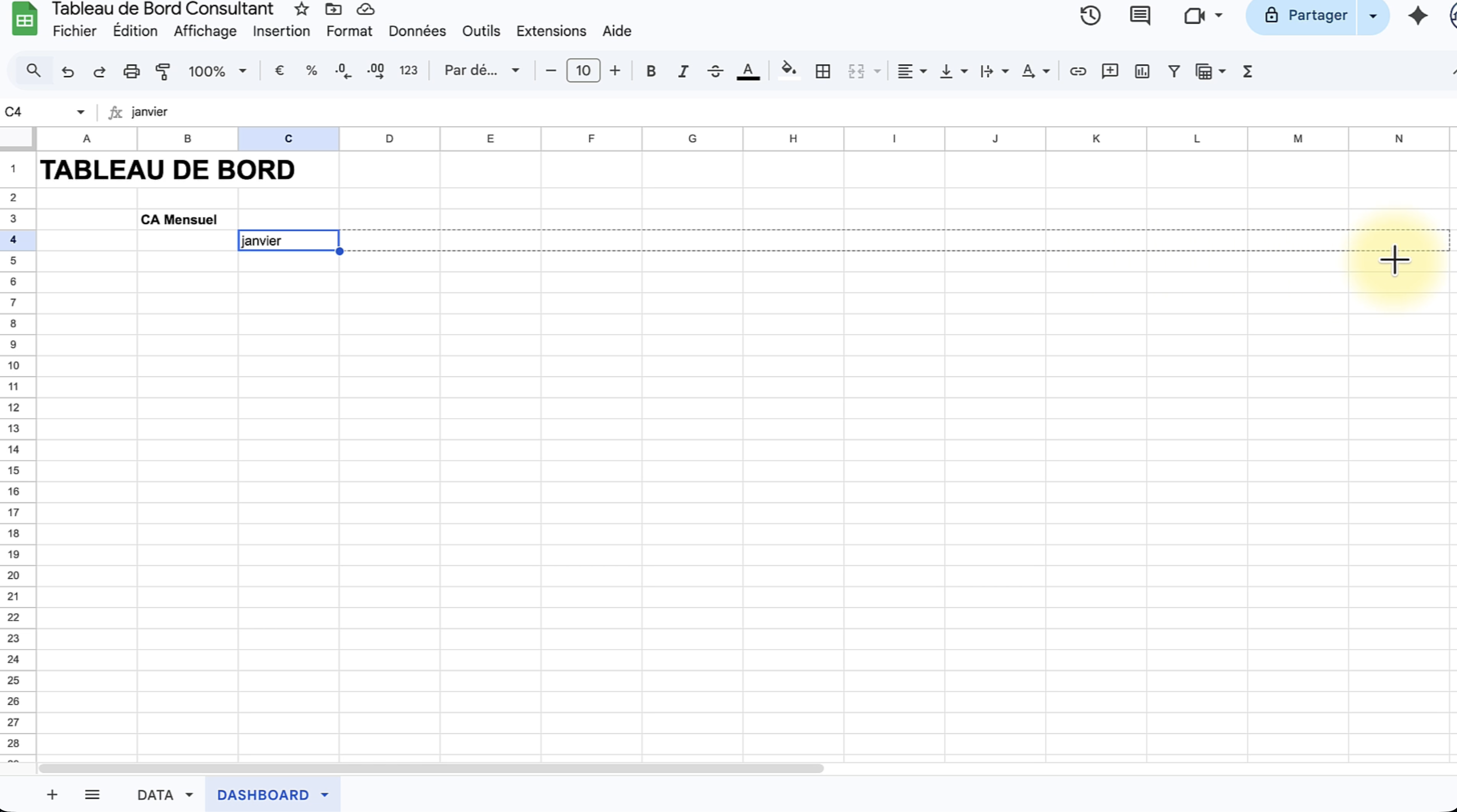Image resolution: width=1457 pixels, height=812 pixels.
Task: Click the paint format roller icon
Action: pos(163,71)
